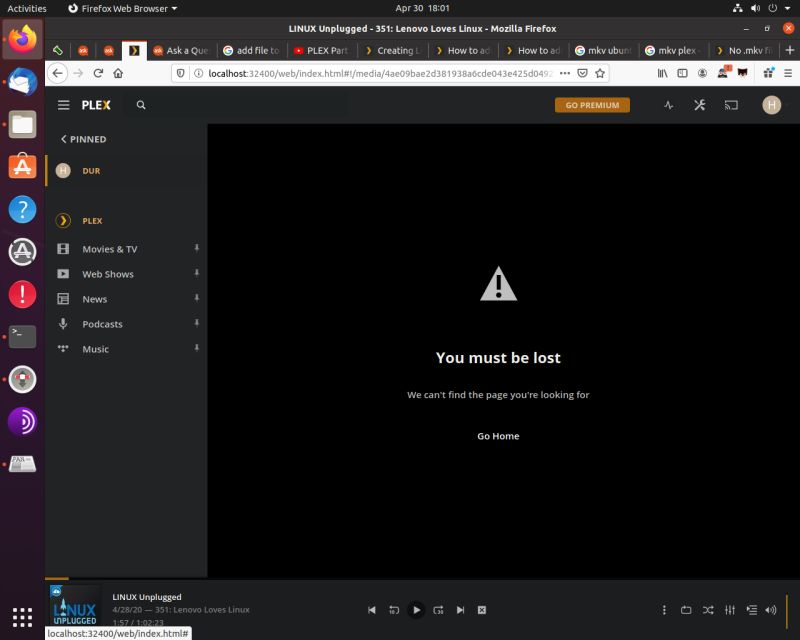The width and height of the screenshot is (800, 640).
Task: Open the activity status icon
Action: coord(668,105)
